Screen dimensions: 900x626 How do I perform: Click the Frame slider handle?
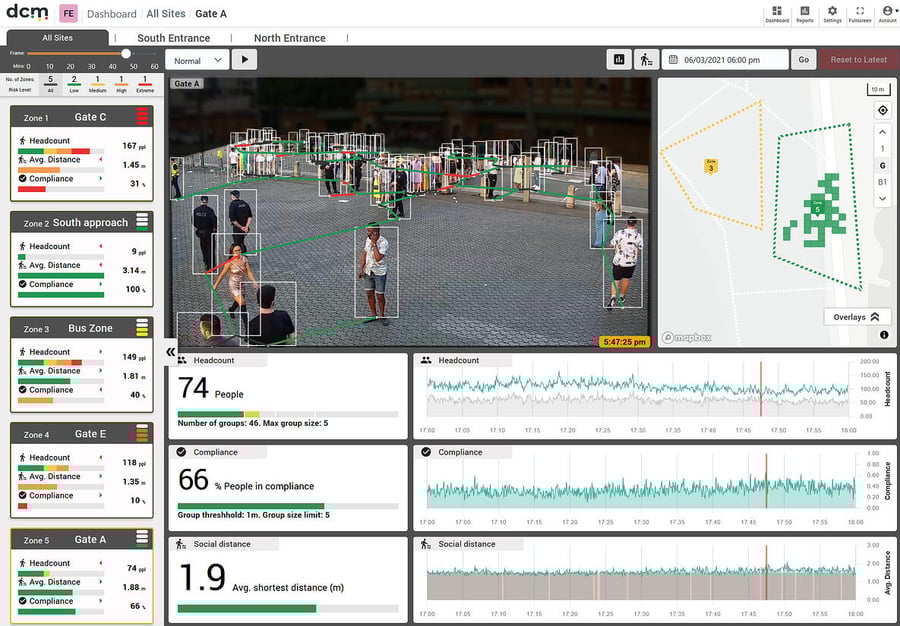[126, 53]
